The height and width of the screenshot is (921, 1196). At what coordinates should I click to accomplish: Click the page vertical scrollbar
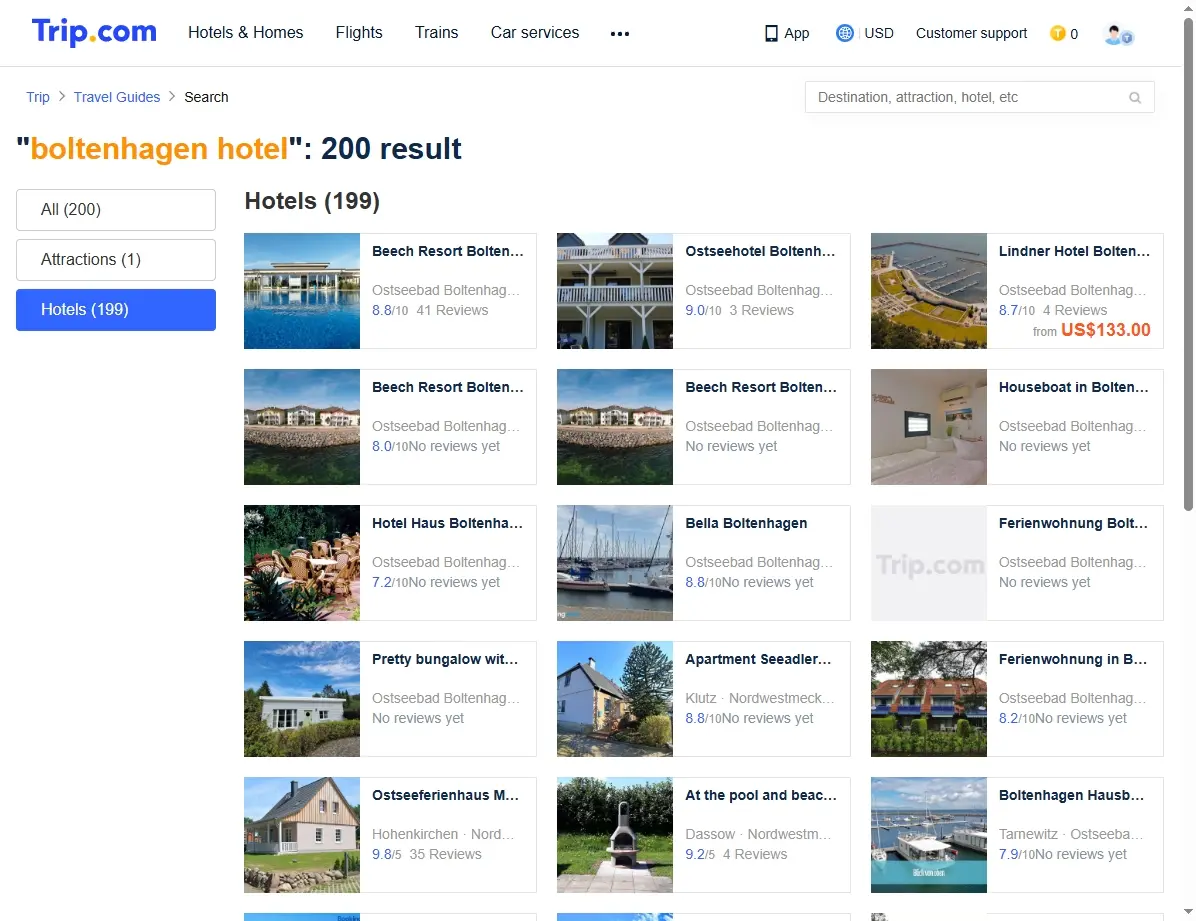click(1188, 263)
